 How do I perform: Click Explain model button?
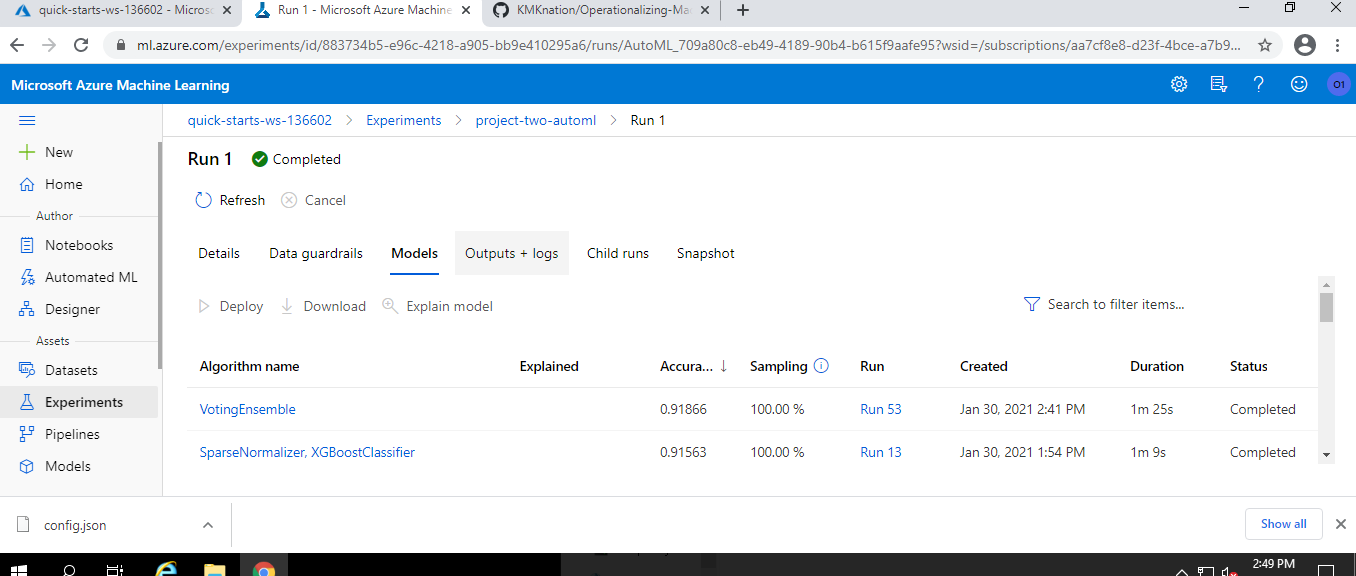438,306
